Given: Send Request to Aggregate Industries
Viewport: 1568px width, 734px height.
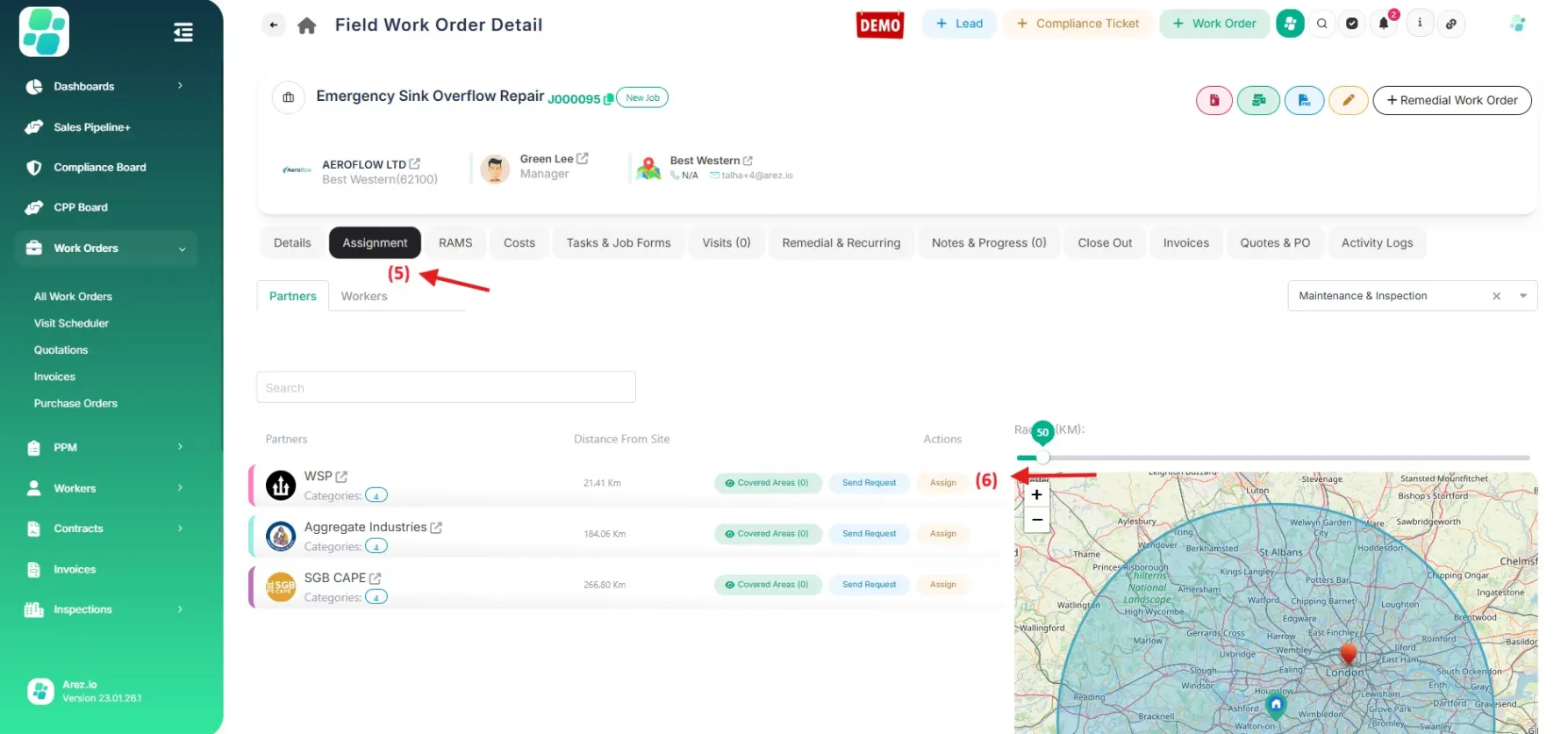Looking at the screenshot, I should [870, 534].
